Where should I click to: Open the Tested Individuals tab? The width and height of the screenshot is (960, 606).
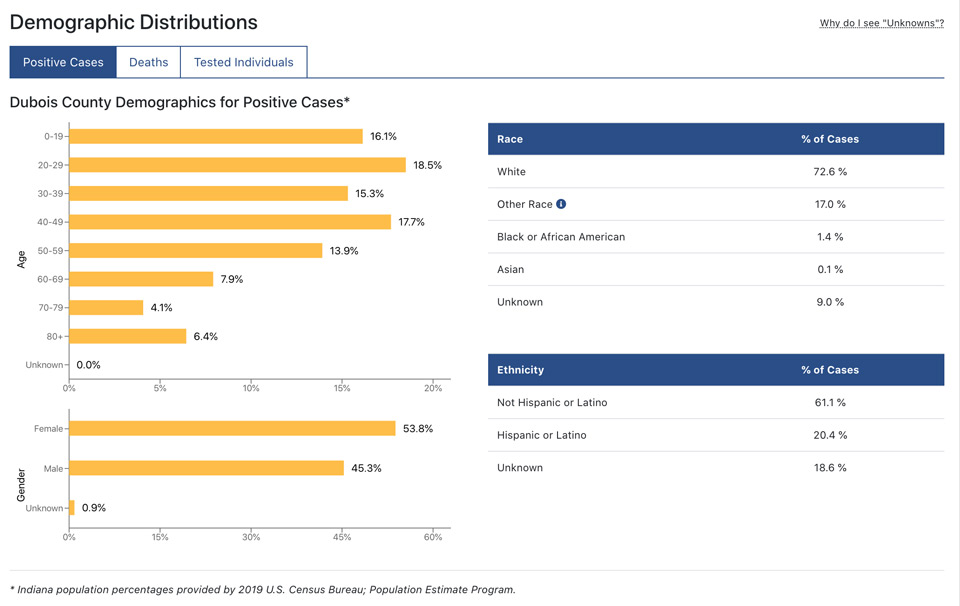pyautogui.click(x=243, y=62)
